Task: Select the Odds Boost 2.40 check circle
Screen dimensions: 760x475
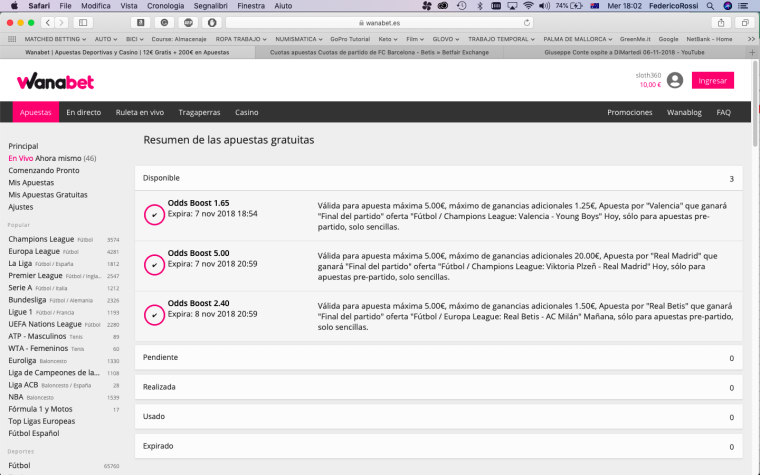Action: pos(154,315)
